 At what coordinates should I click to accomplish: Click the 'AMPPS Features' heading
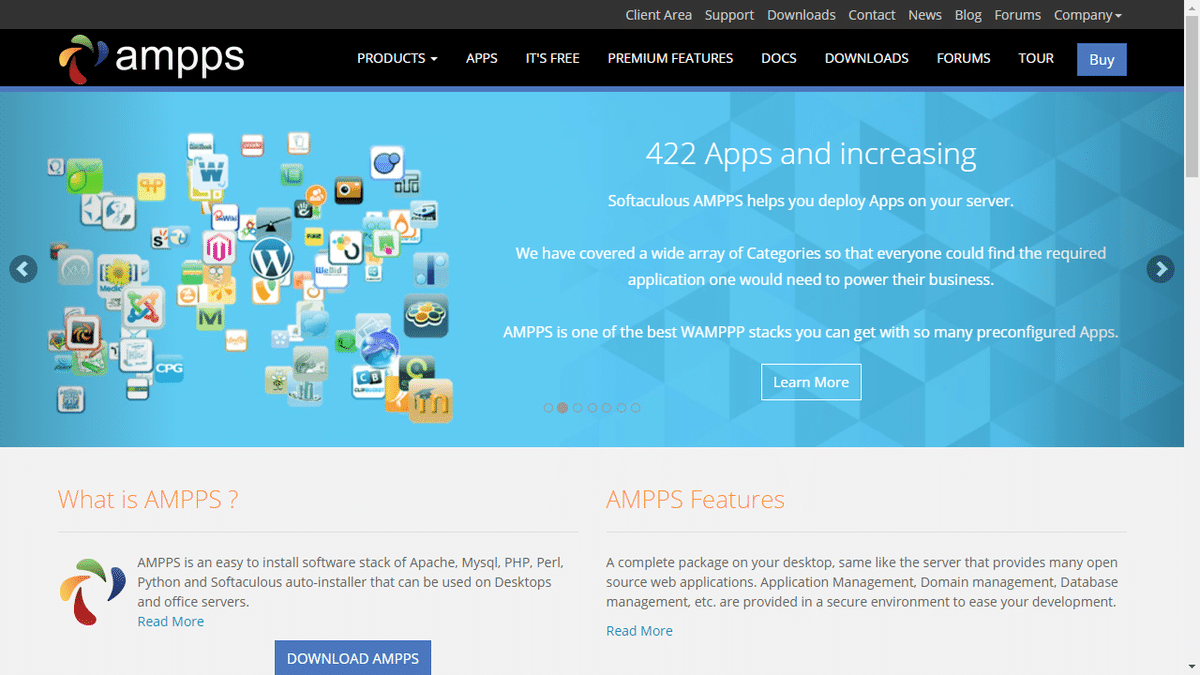point(695,499)
